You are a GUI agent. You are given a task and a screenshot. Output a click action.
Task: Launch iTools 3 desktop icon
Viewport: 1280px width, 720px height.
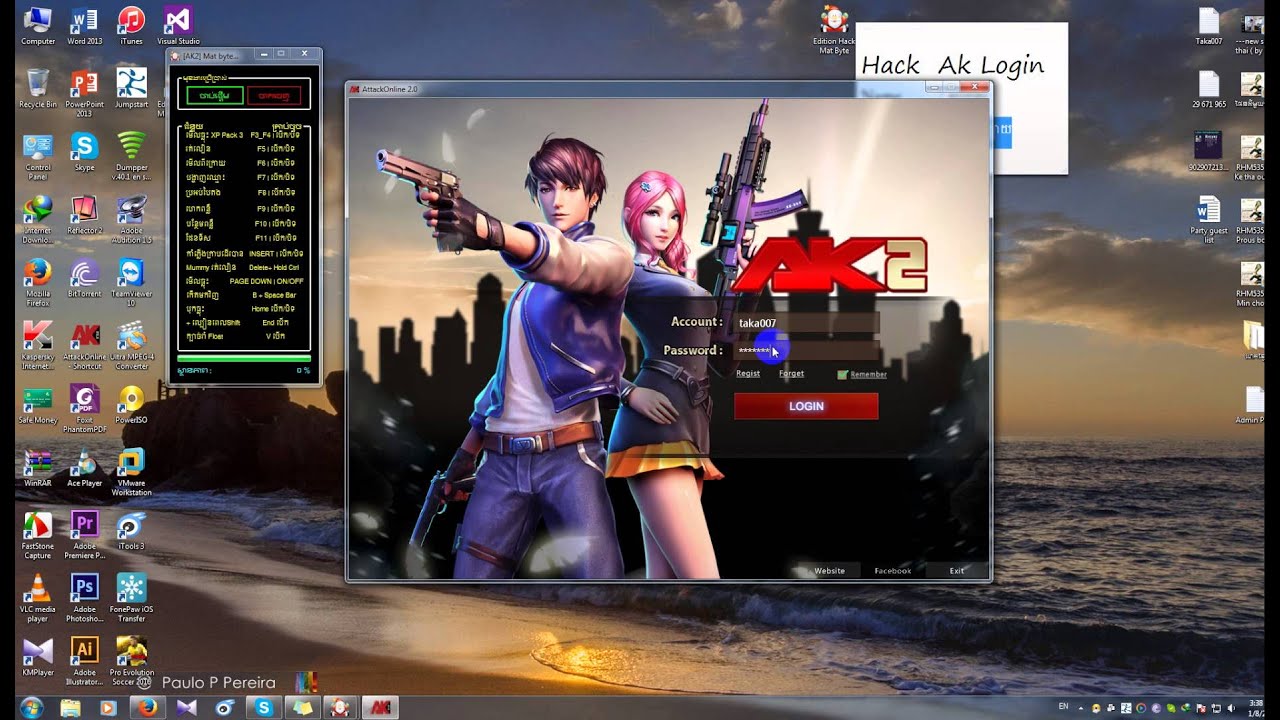[131, 531]
